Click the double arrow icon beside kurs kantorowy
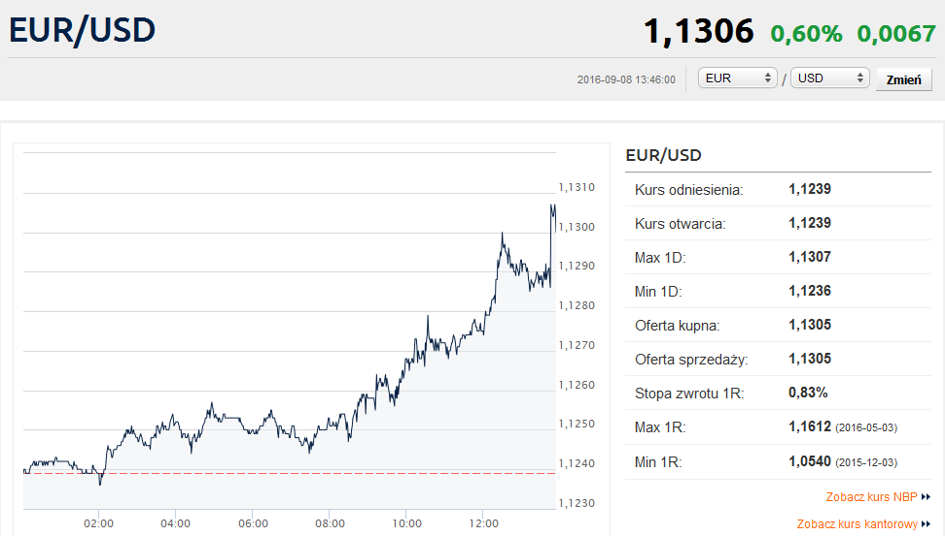This screenshot has width=945, height=536. click(926, 524)
